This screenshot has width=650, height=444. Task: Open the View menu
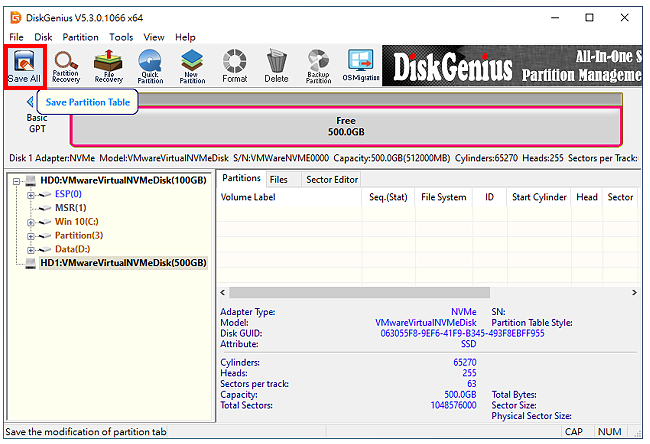[154, 37]
